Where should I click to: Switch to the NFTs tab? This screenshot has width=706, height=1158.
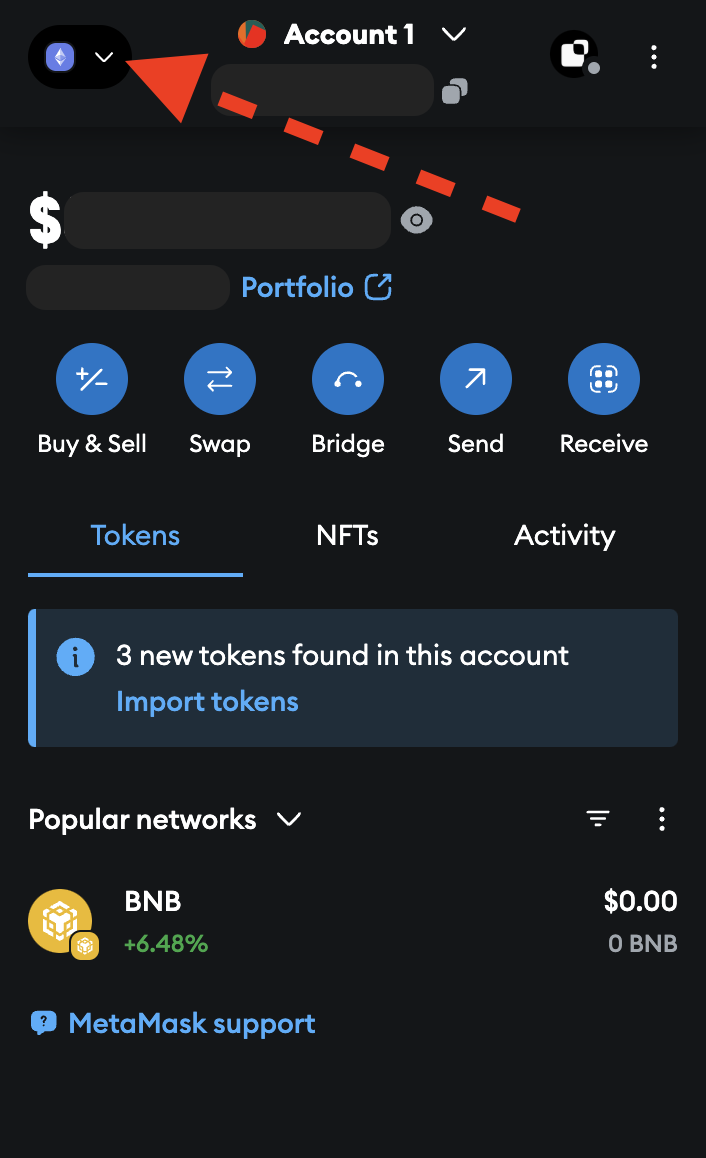[347, 536]
